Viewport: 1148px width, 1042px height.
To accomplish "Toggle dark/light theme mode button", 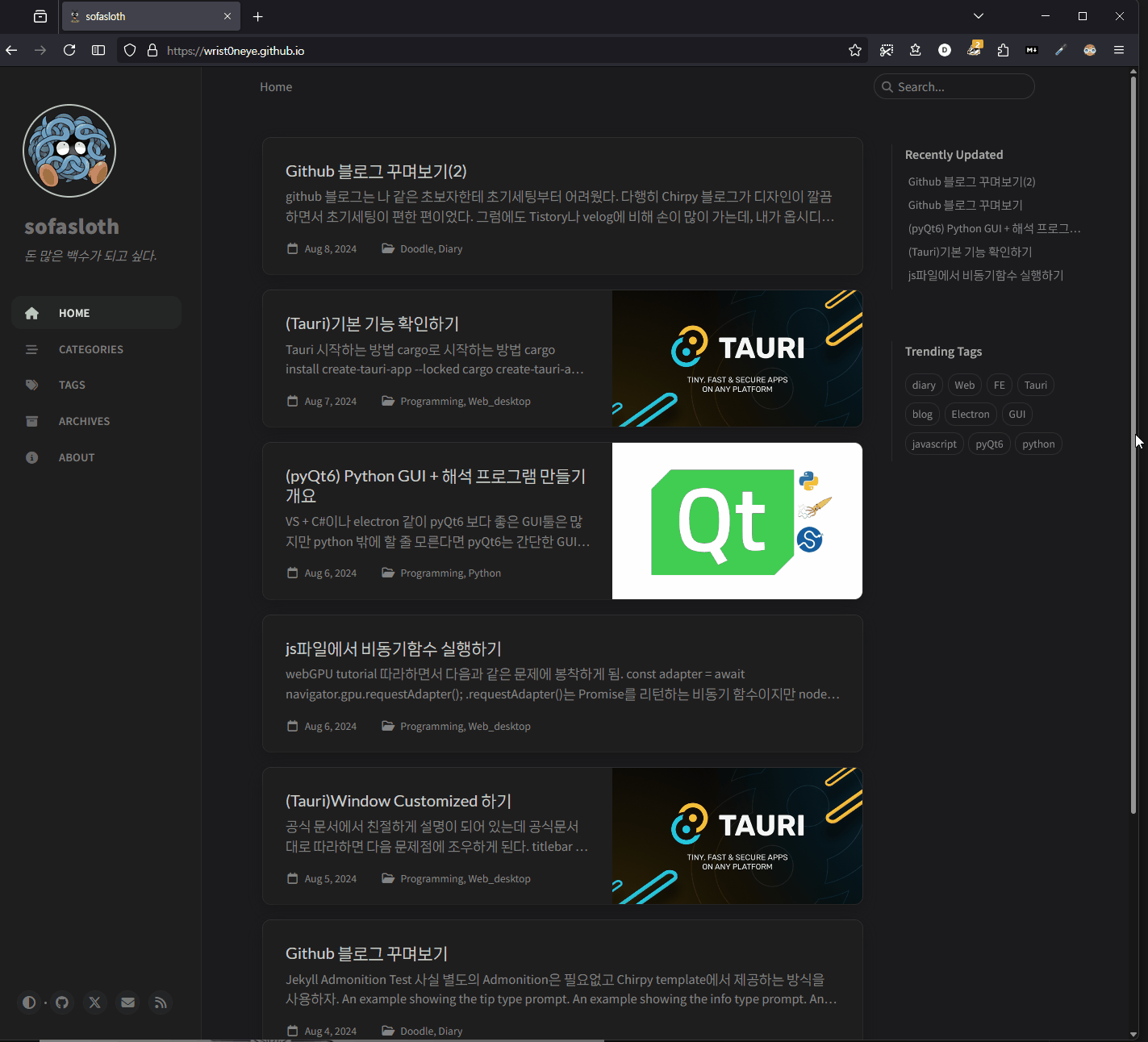I will coord(29,1002).
